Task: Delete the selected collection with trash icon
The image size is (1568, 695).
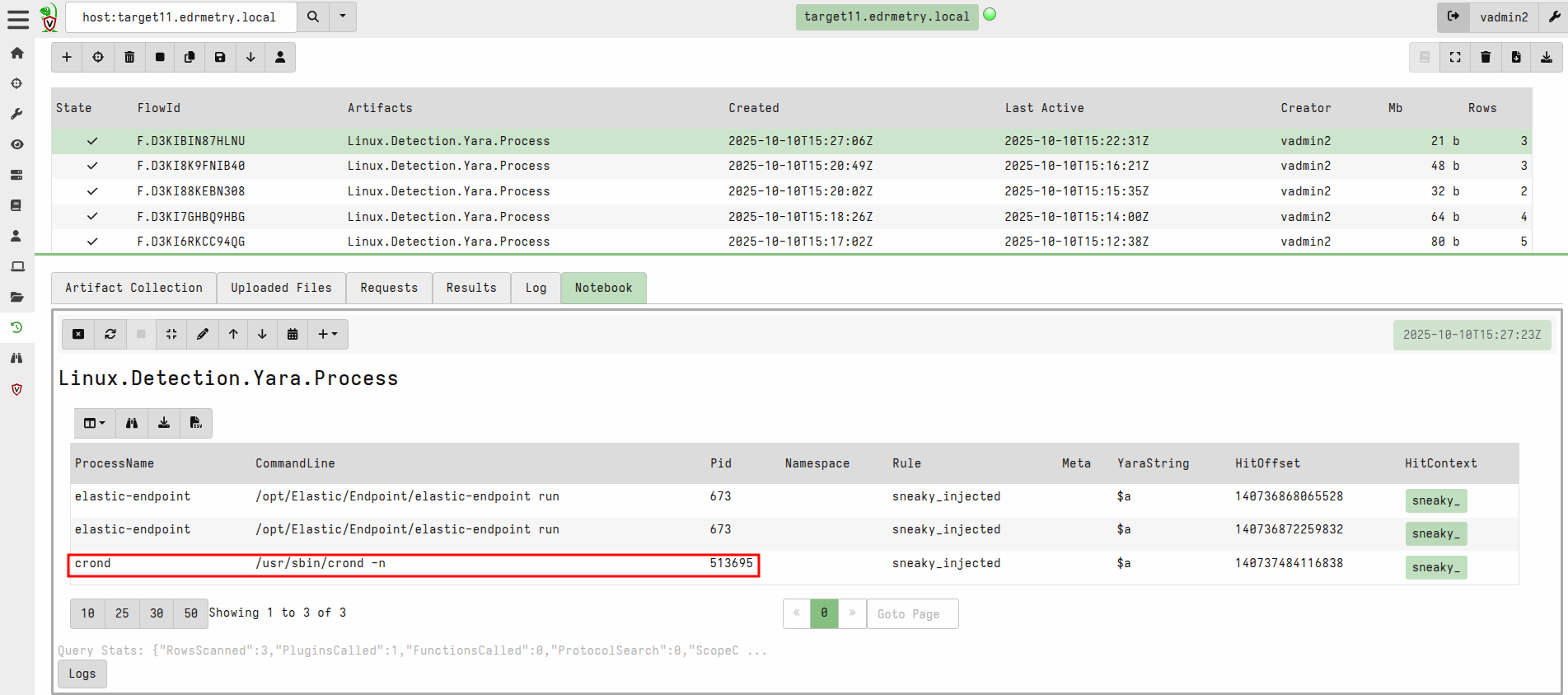Action: (129, 57)
